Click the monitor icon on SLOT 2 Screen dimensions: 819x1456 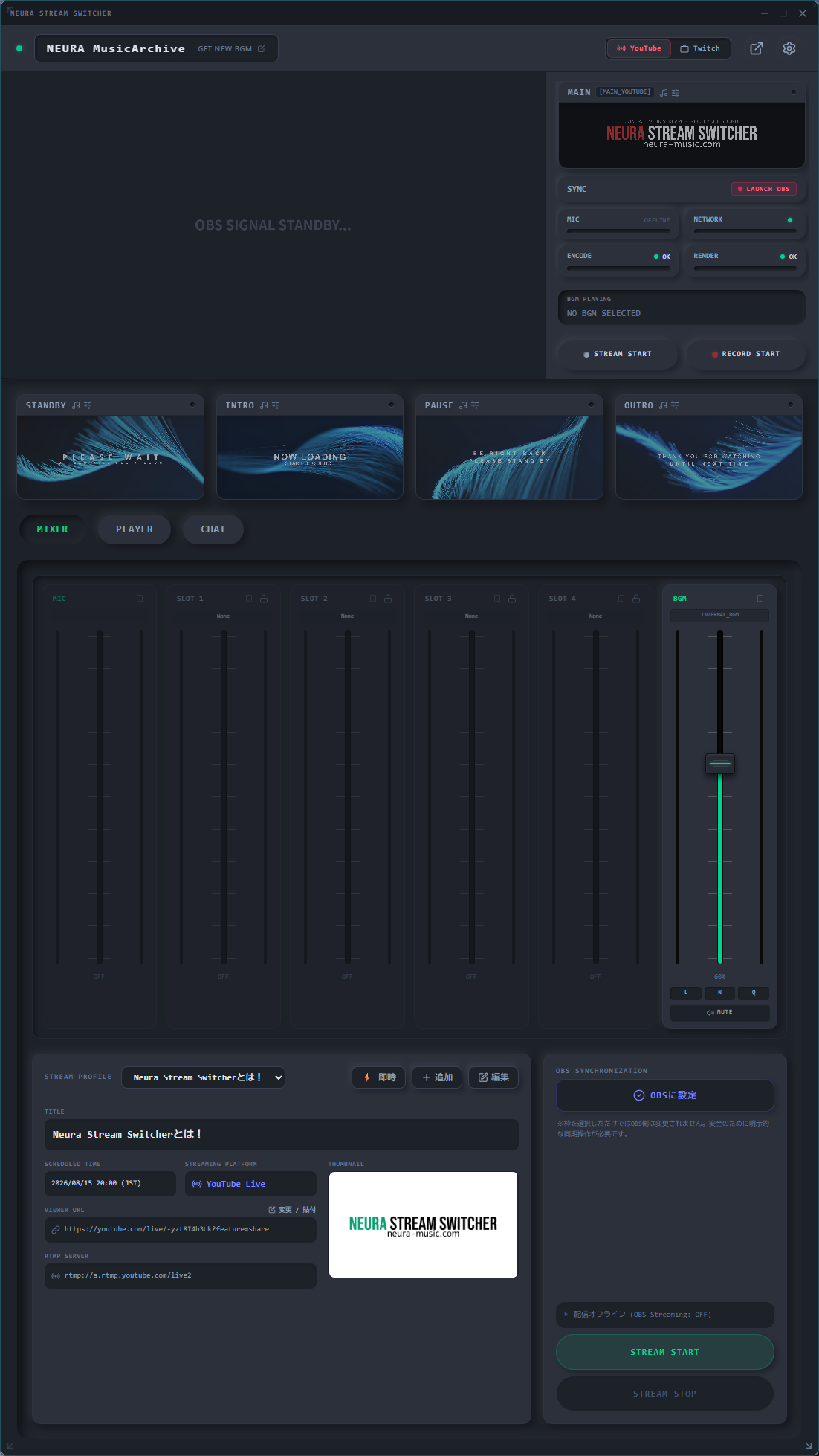click(x=373, y=599)
